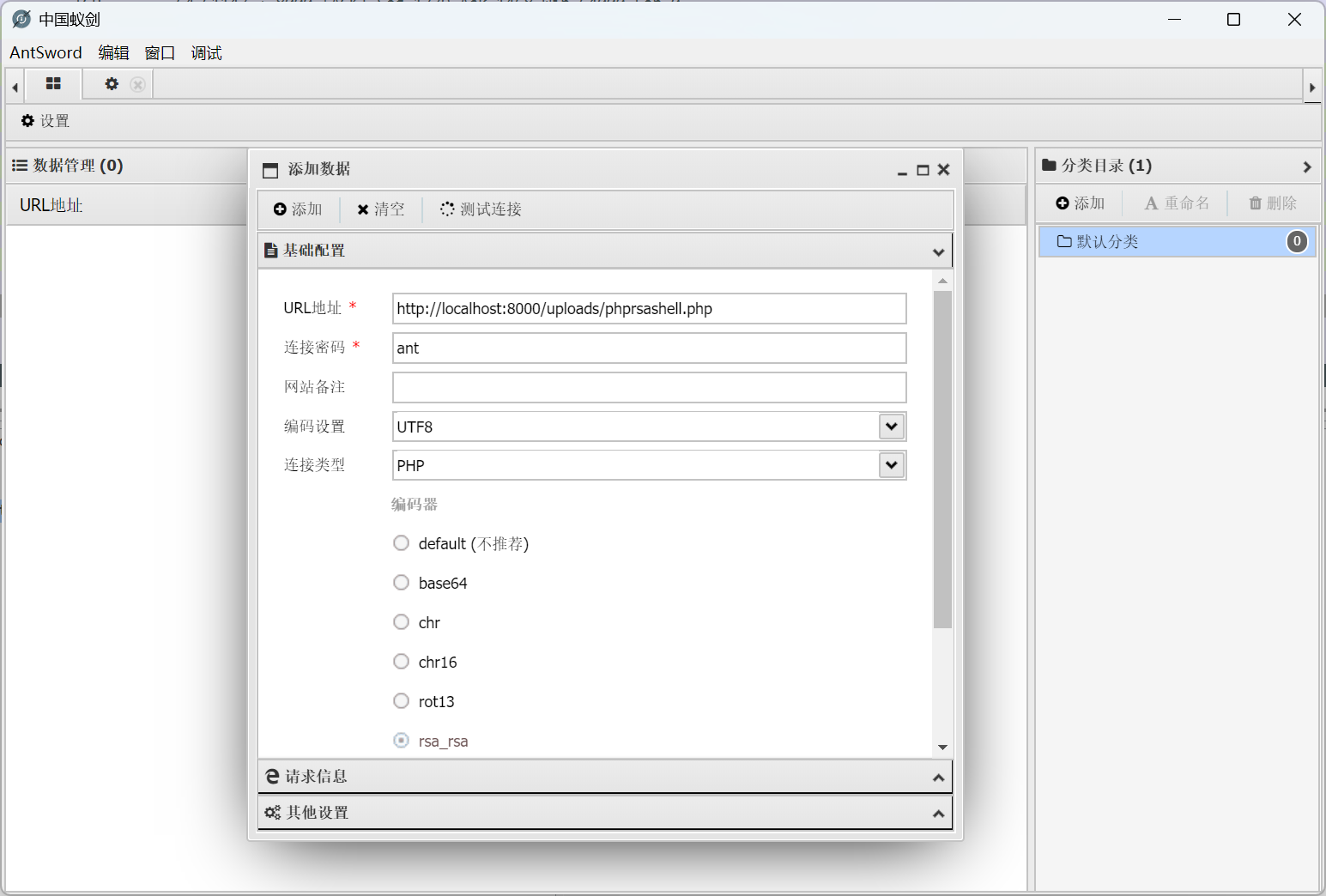Click the 添加 plus icon in dialog toolbar
This screenshot has width=1326, height=896.
pyautogui.click(x=298, y=209)
